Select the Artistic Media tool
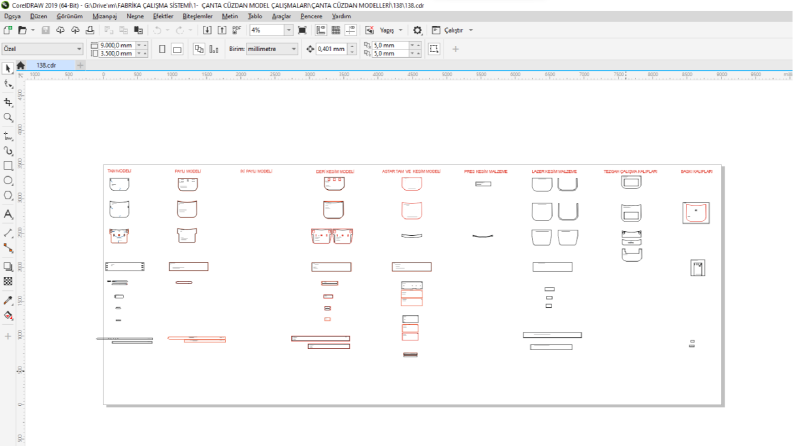This screenshot has height=446, width=793. coord(8,151)
